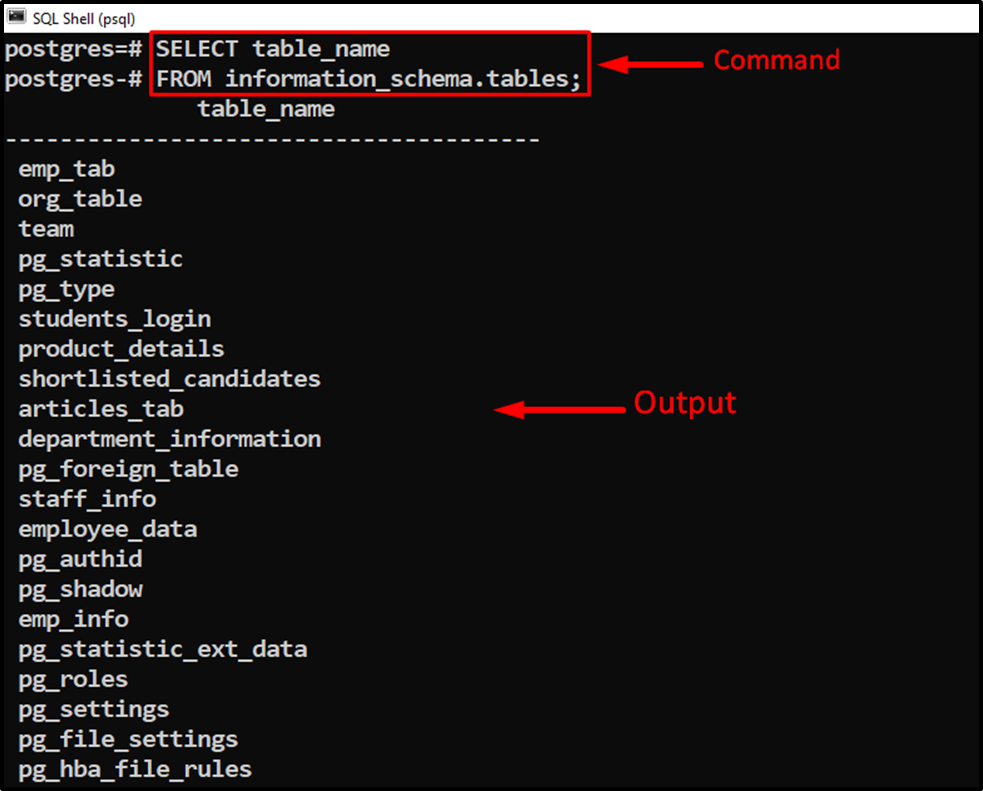Click the pg_statistic entry
This screenshot has height=791, width=983.
(100, 259)
